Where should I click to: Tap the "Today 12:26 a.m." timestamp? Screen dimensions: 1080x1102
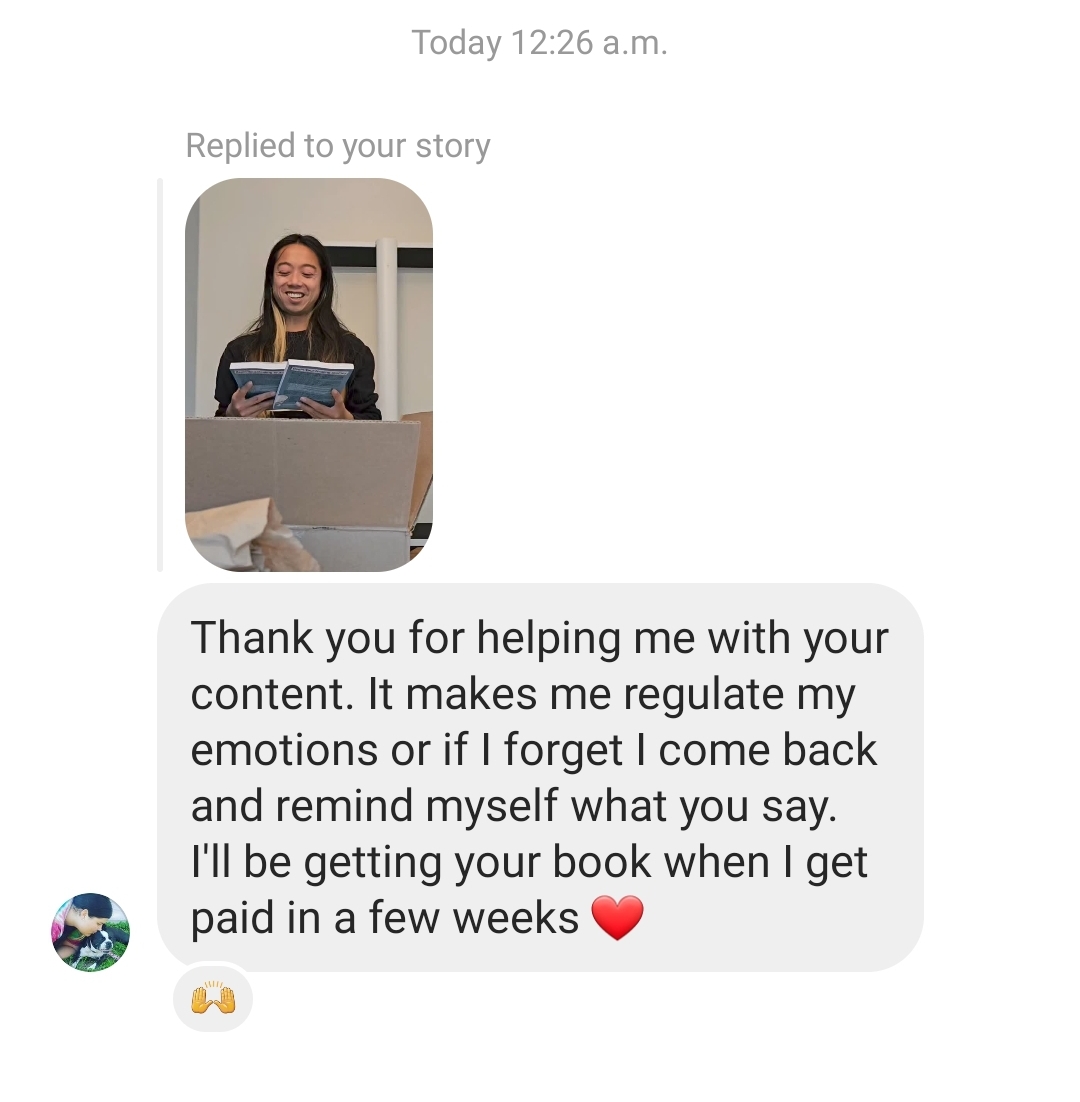(x=540, y=43)
